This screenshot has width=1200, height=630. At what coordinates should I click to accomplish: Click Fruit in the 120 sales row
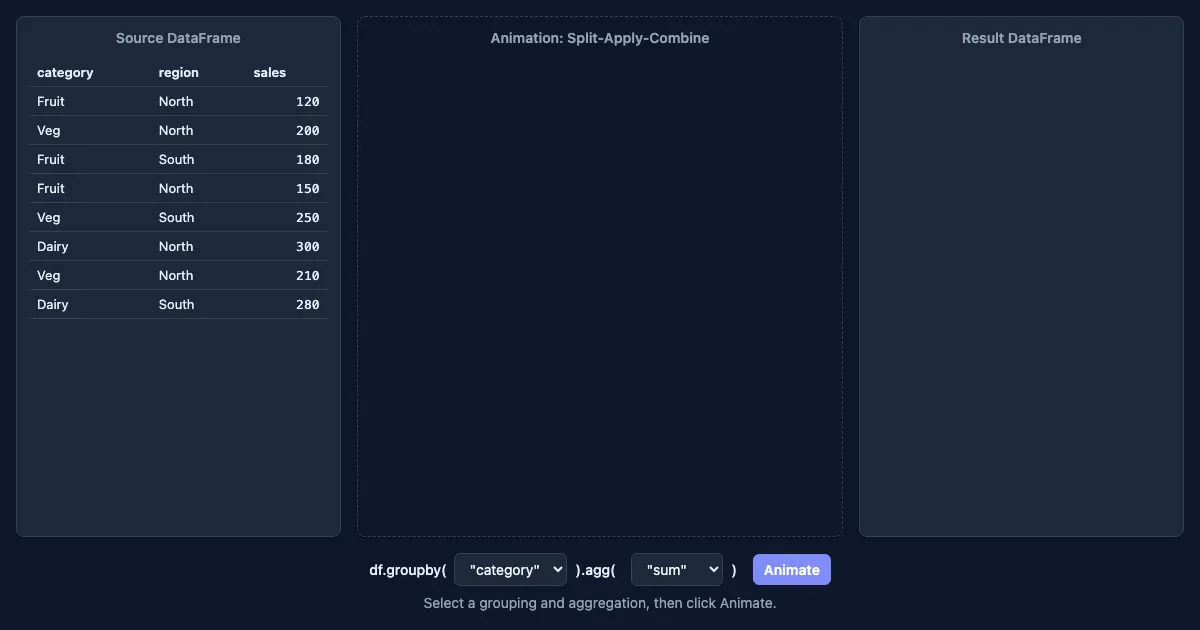51,102
